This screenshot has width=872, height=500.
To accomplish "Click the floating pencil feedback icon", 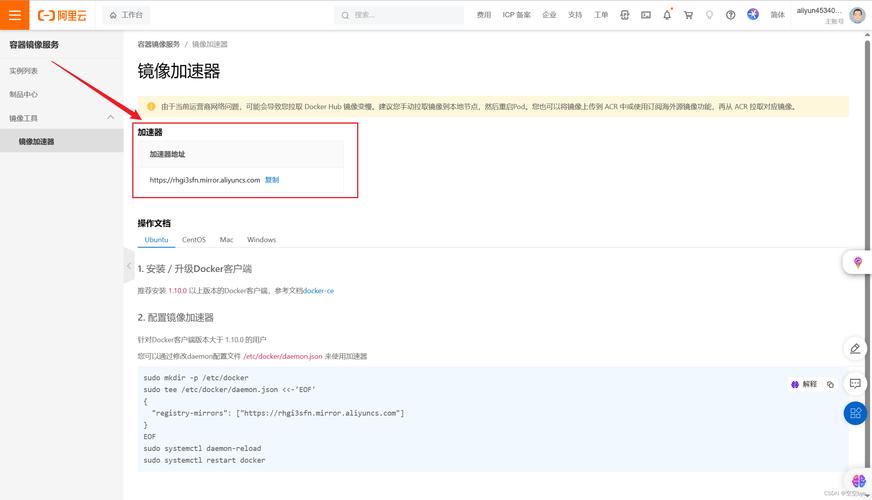I will pyautogui.click(x=855, y=349).
